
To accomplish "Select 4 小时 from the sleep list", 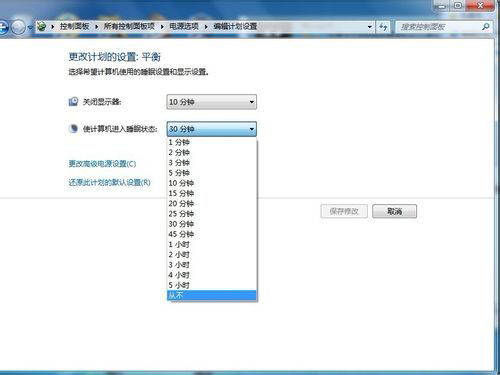I will click(212, 275).
